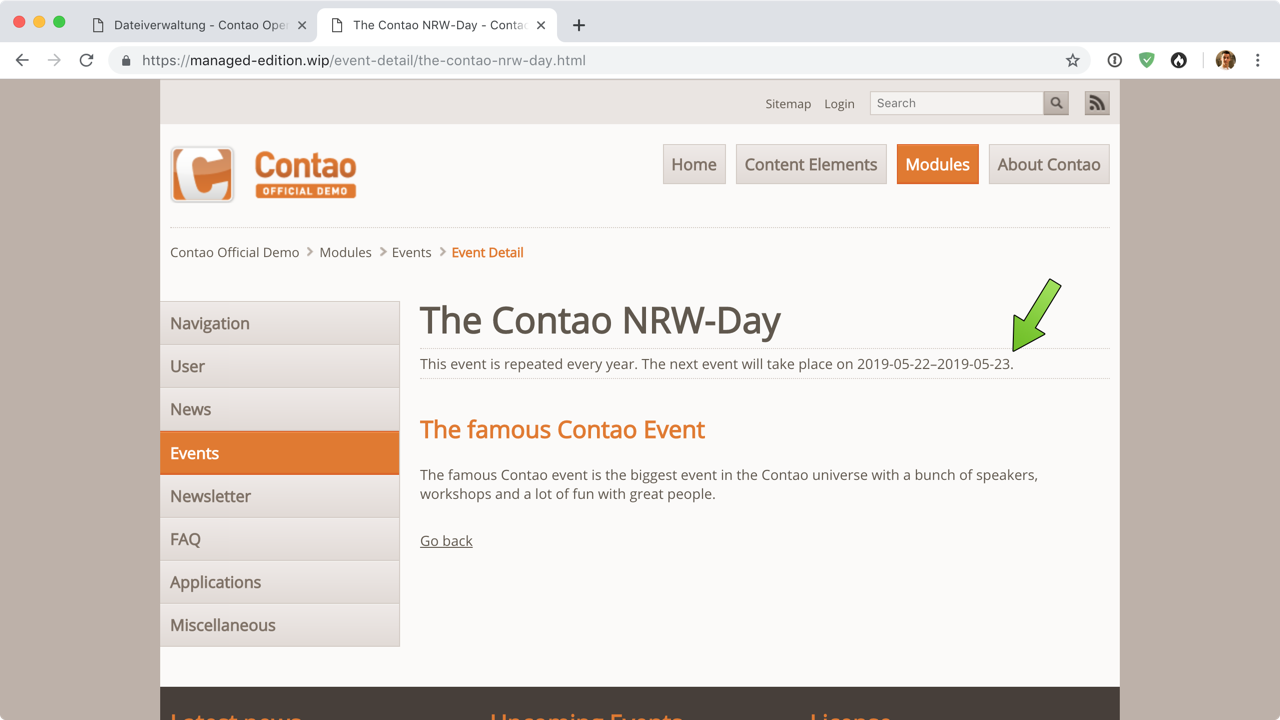Open Miscellaneous in sidebar
Image resolution: width=1280 pixels, height=720 pixels.
(x=280, y=625)
